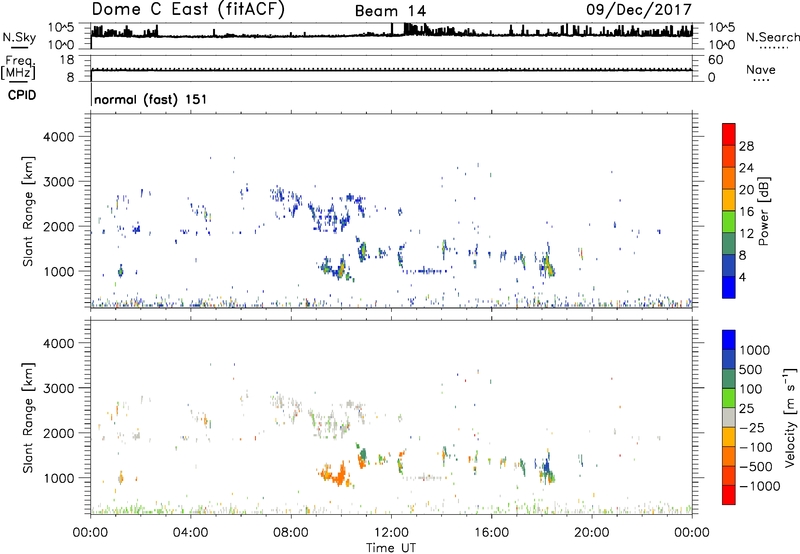Click the orange velocity cluster near 10:00 UT
This screenshot has height=554, width=800.
[335, 474]
